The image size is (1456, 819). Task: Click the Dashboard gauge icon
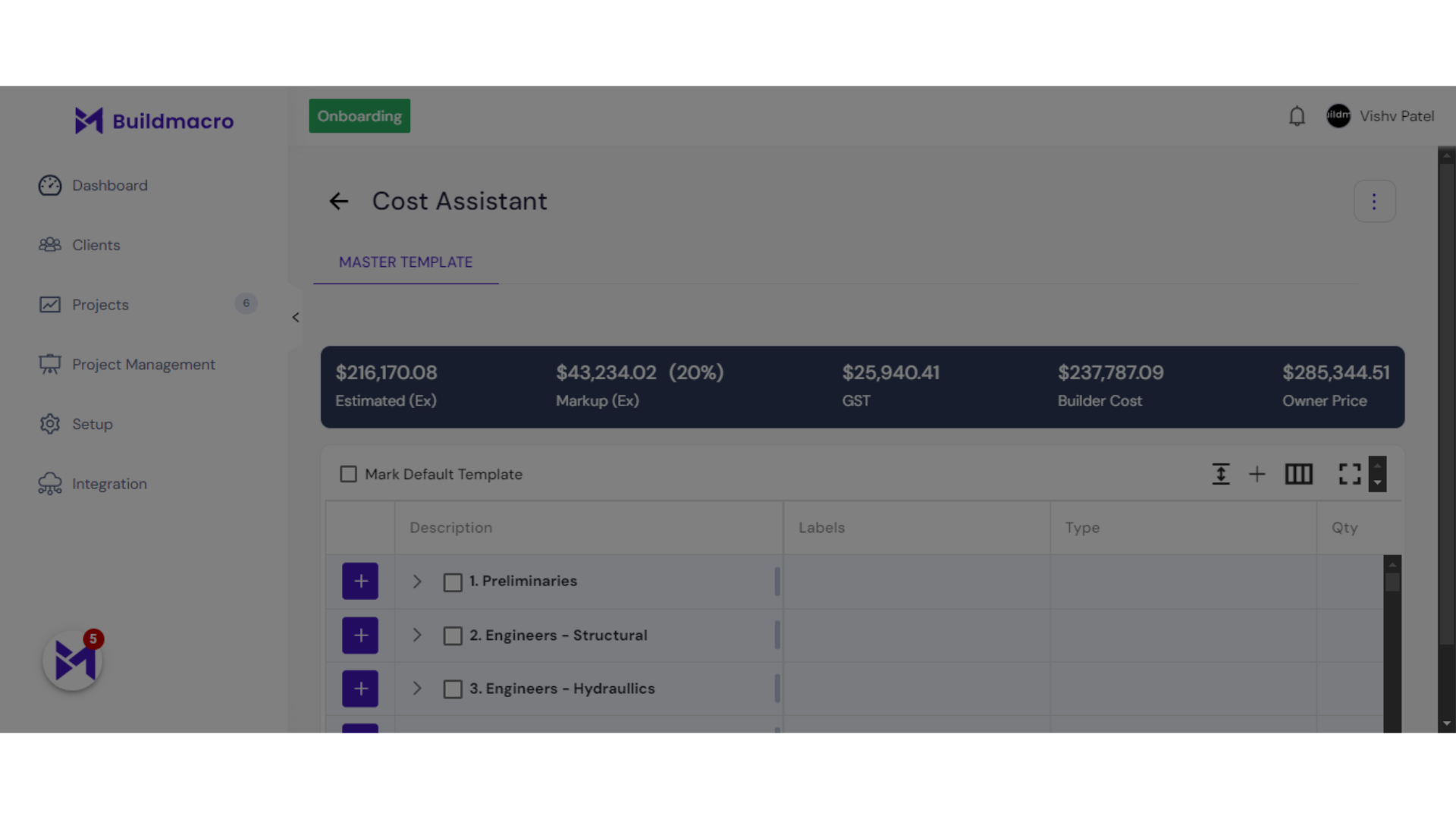[50, 185]
